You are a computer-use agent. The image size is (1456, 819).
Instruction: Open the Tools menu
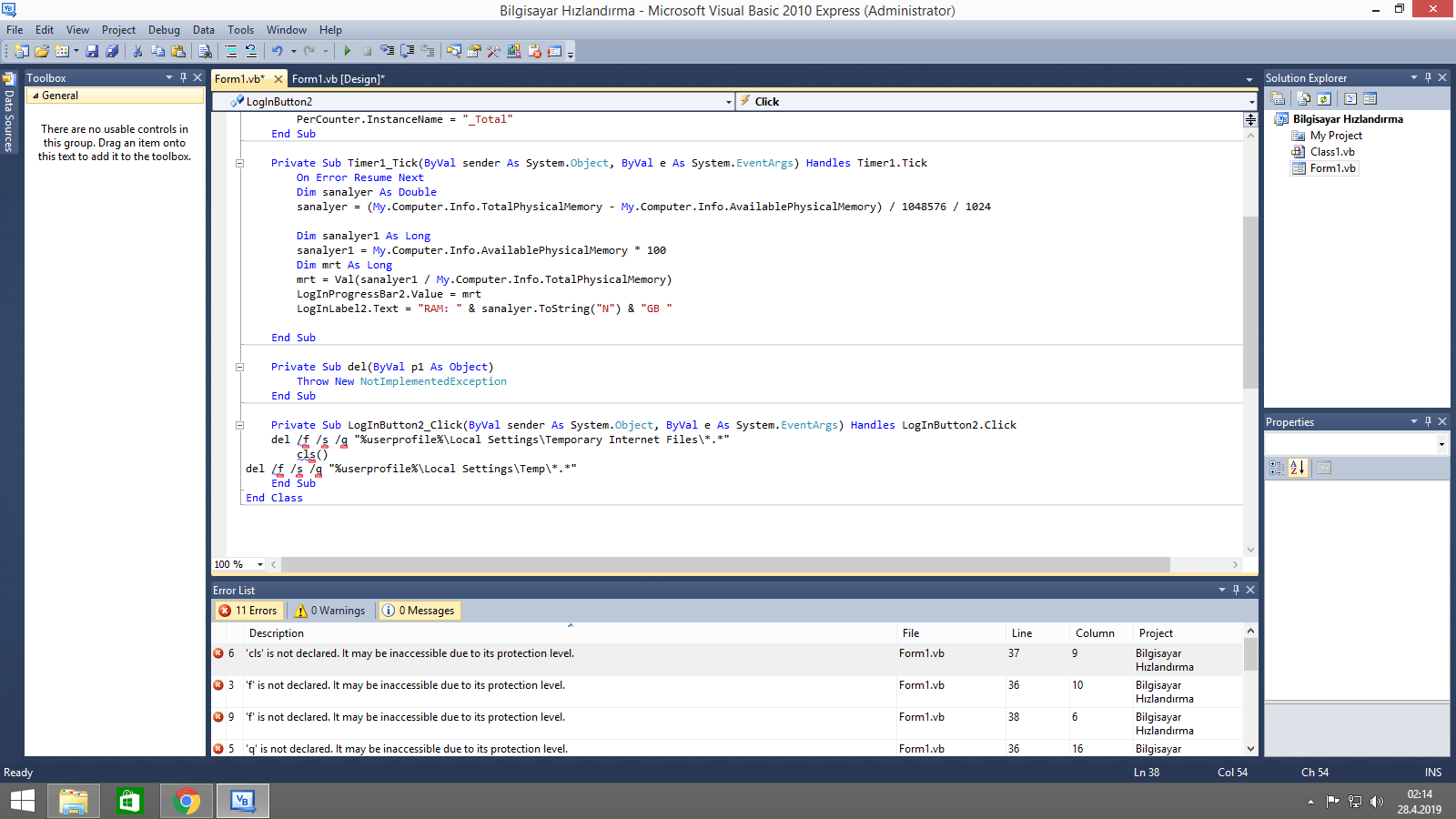pos(240,30)
